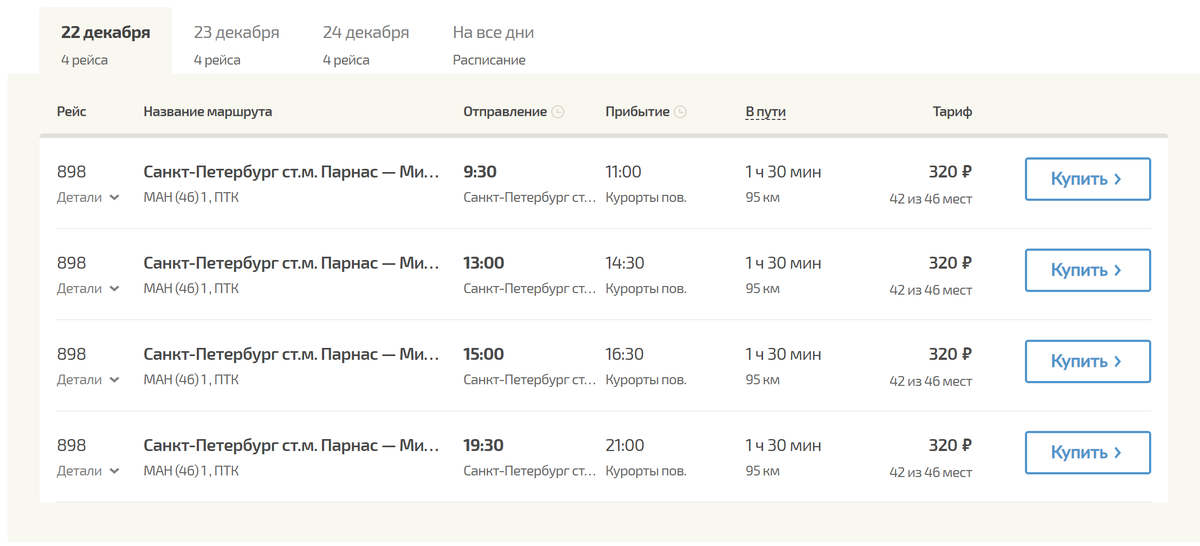The image size is (1200, 546).
Task: Expand Детали for the 19:30 trip
Action: [88, 470]
